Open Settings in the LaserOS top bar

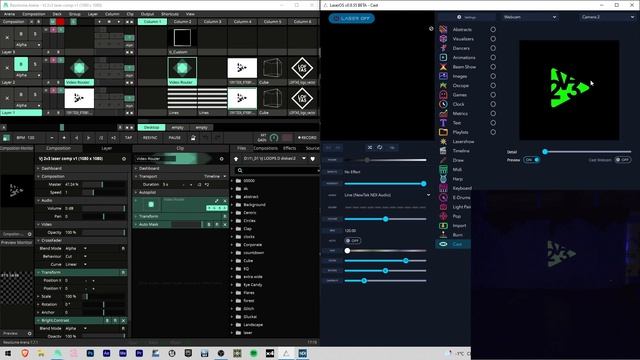pos(467,17)
